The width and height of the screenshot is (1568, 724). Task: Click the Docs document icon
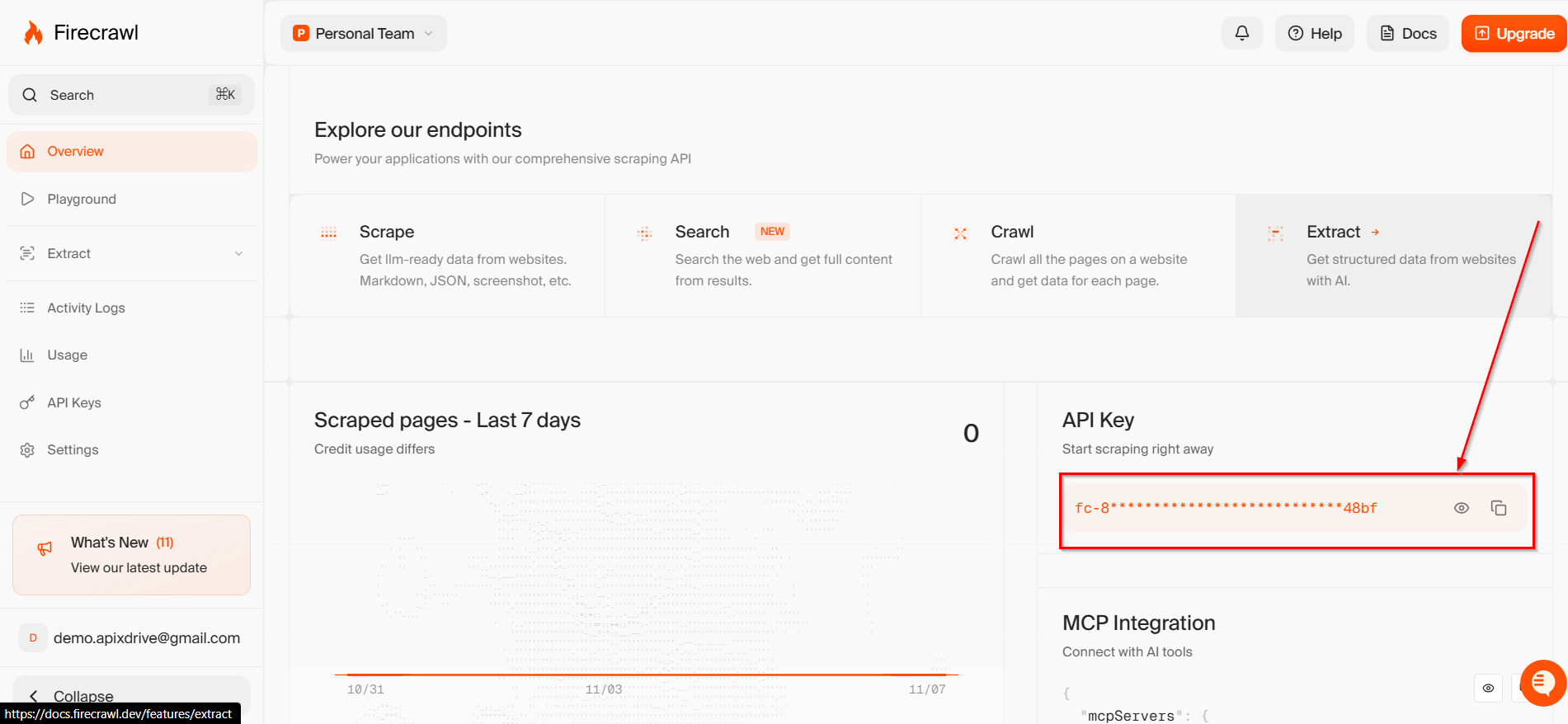click(x=1387, y=33)
